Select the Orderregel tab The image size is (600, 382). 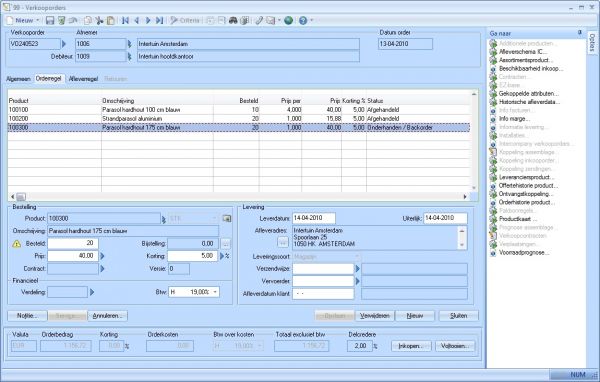pos(48,78)
